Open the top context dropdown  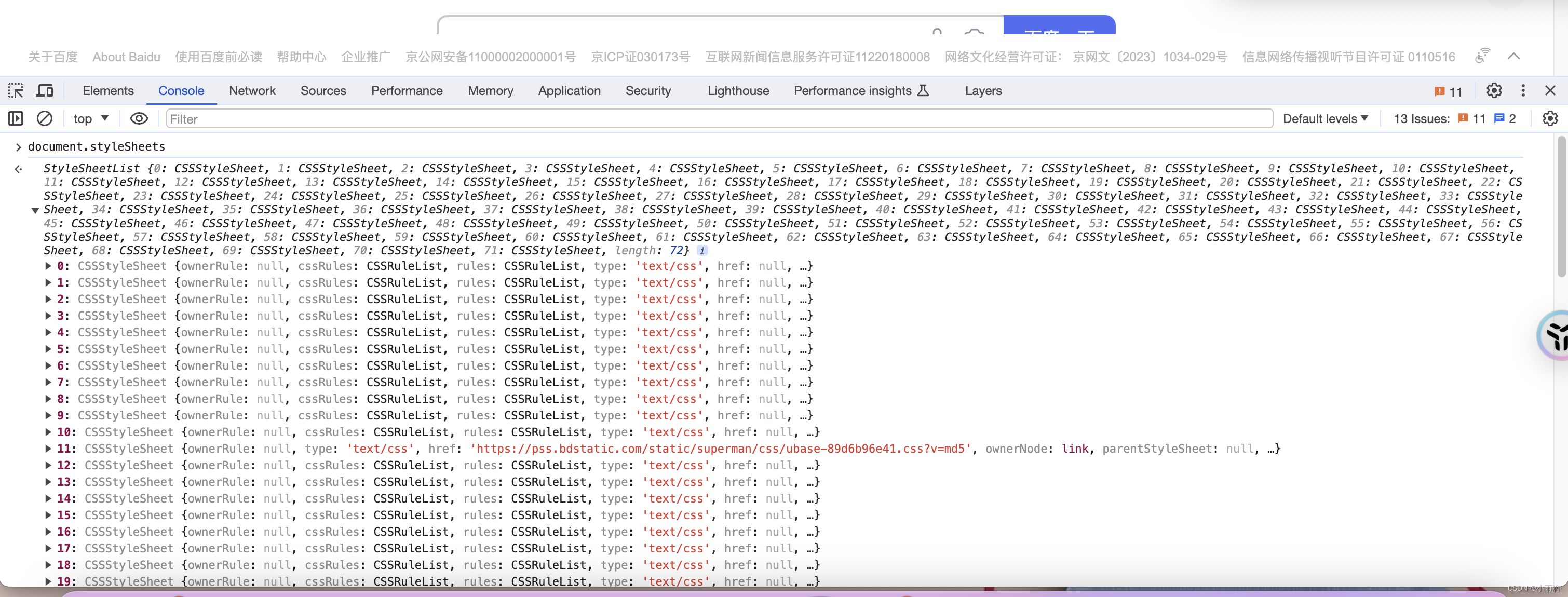pos(91,119)
